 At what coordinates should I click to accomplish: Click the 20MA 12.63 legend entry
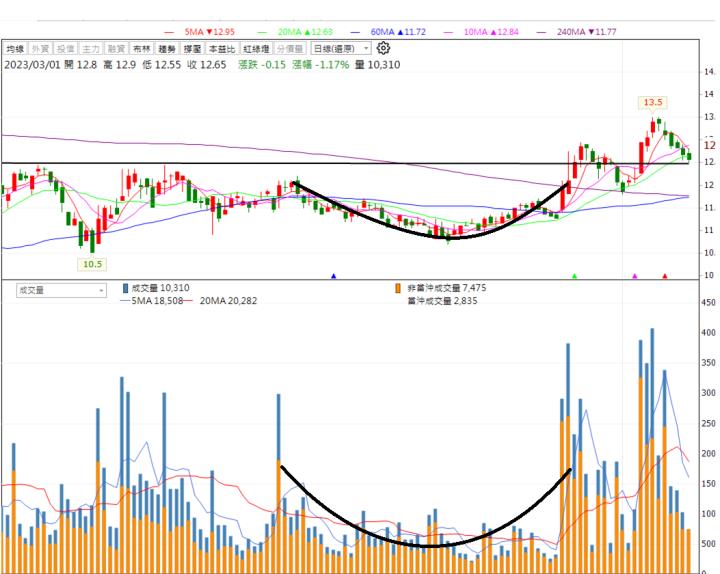tap(295, 32)
